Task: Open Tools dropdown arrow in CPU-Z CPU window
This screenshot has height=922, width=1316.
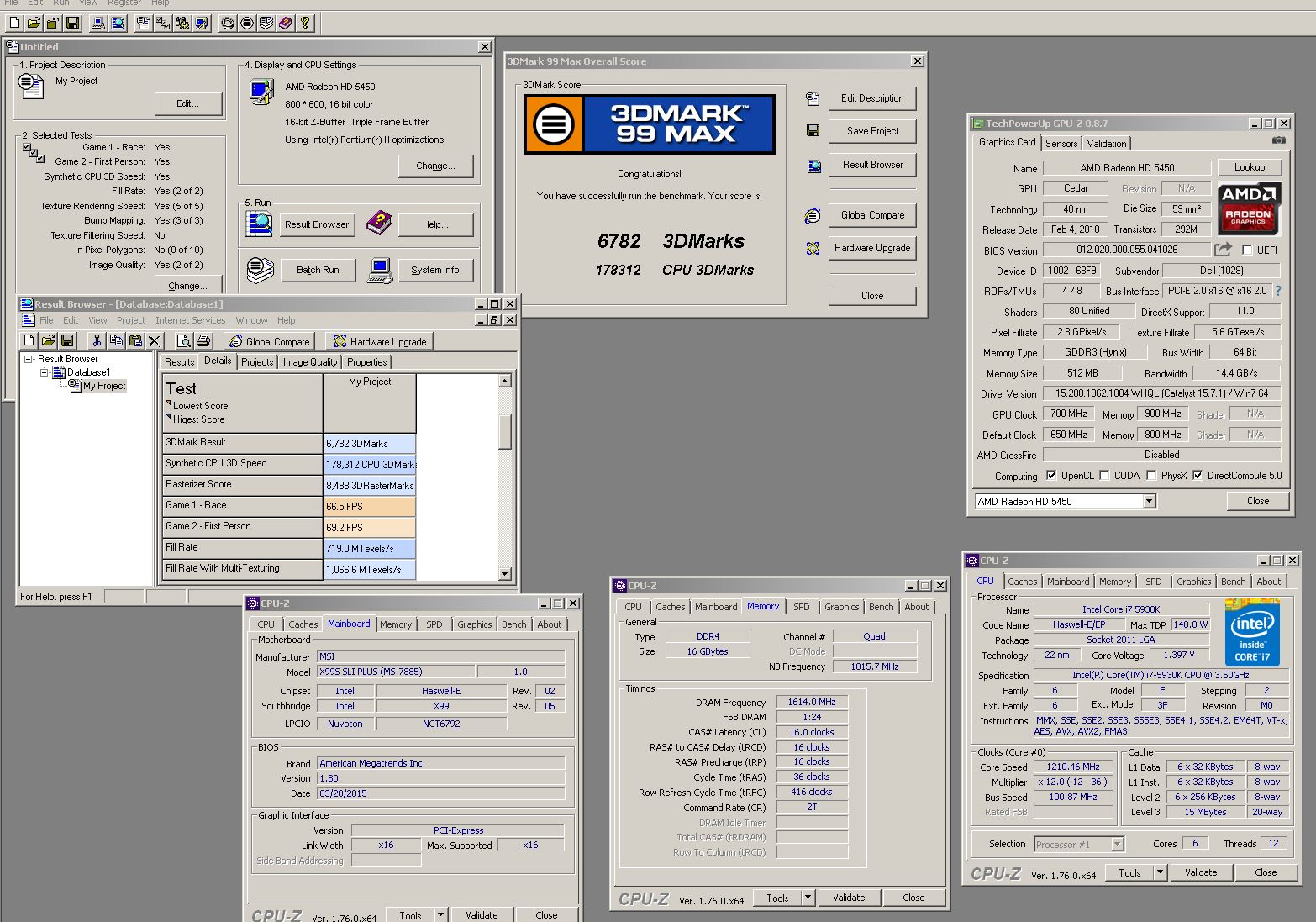Action: pos(1161,872)
